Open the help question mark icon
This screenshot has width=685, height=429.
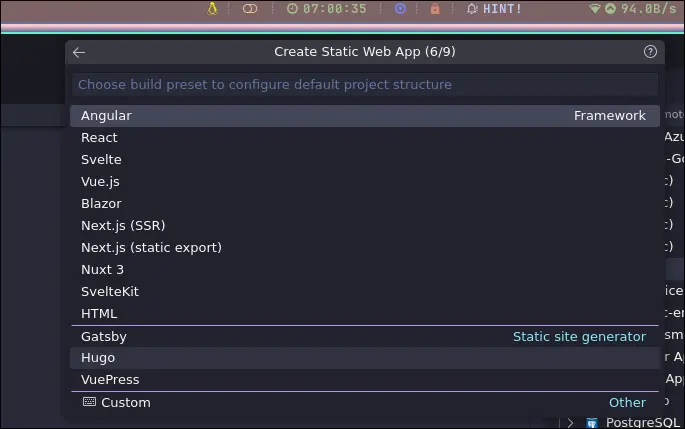(650, 52)
